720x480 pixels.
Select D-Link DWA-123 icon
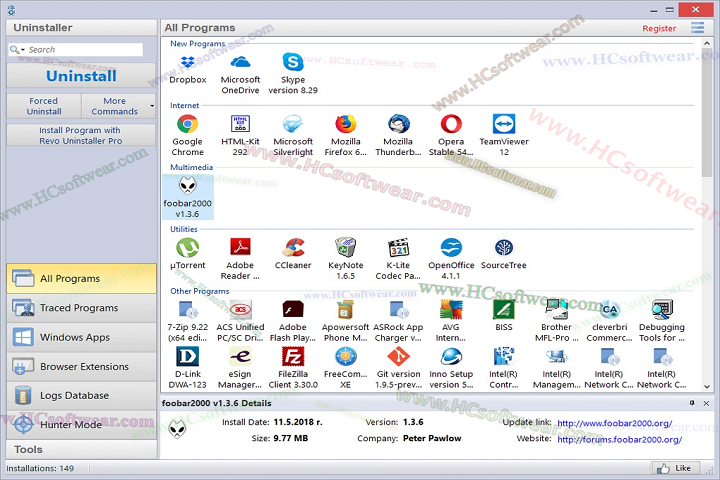(187, 356)
